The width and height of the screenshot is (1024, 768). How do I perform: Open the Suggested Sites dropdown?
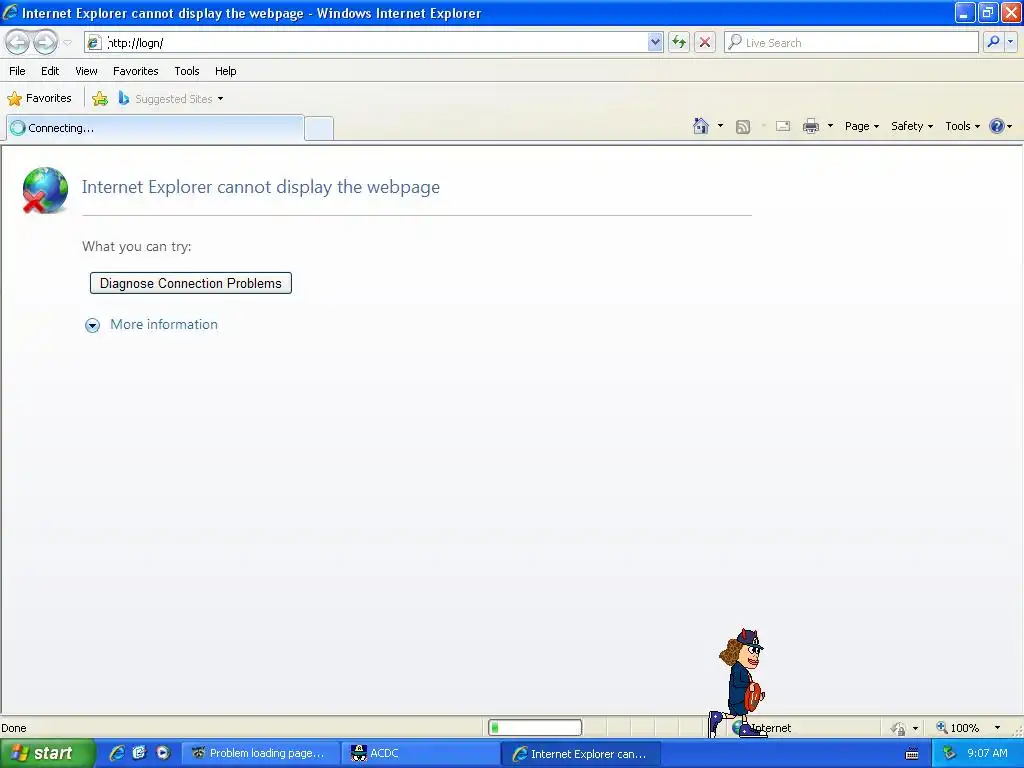[x=171, y=99]
